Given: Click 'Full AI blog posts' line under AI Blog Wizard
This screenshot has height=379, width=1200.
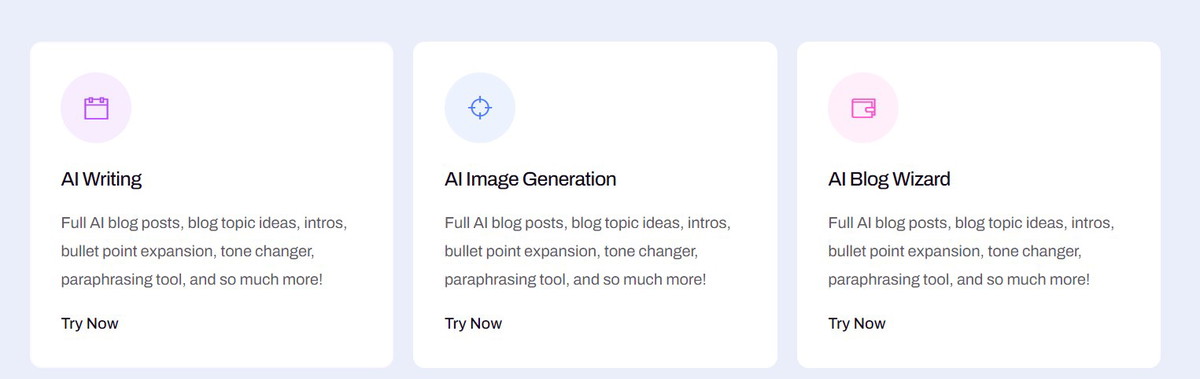Looking at the screenshot, I should 972,222.
